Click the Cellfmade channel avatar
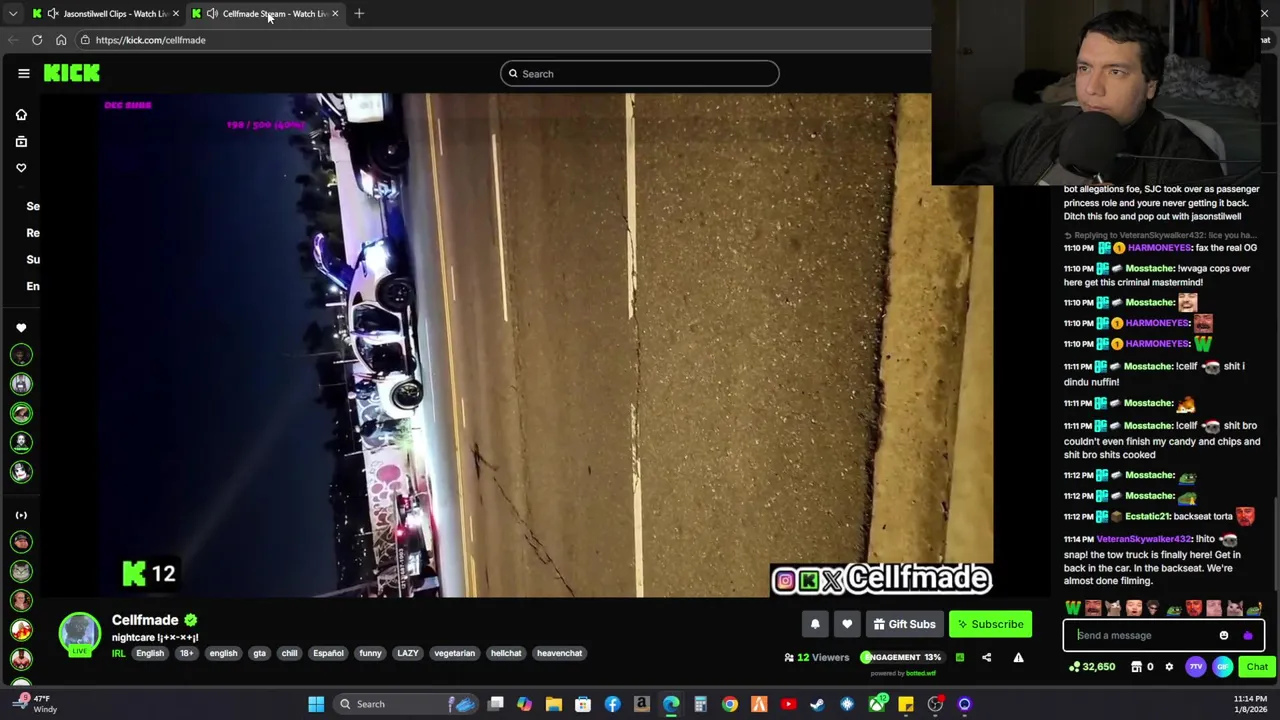The width and height of the screenshot is (1280, 720). (x=79, y=633)
